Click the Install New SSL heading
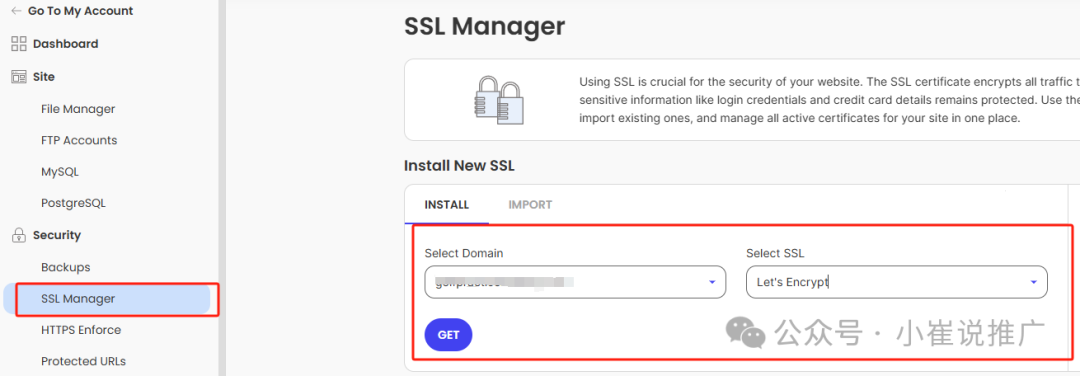The height and width of the screenshot is (376, 1080). tap(459, 166)
